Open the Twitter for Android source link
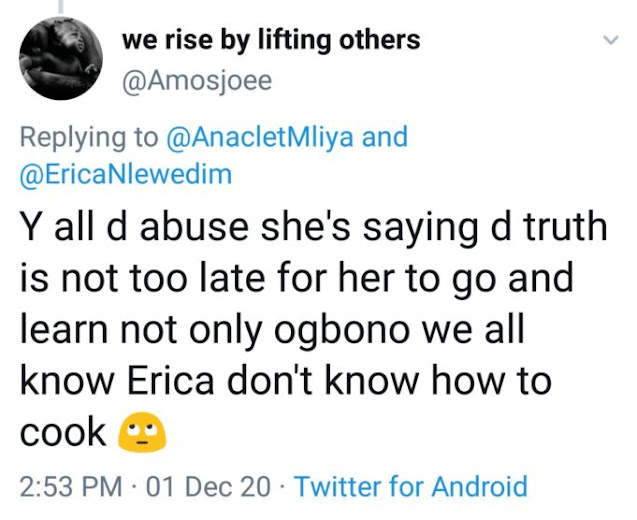The height and width of the screenshot is (520, 637). click(x=411, y=487)
